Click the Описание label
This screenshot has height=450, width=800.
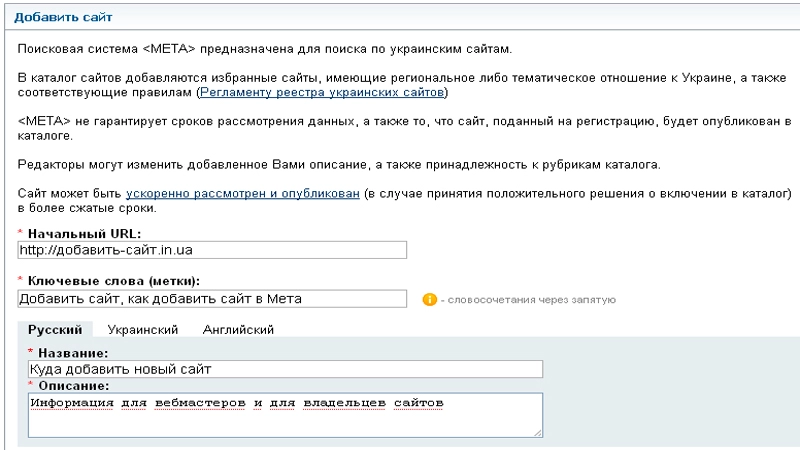[74, 386]
